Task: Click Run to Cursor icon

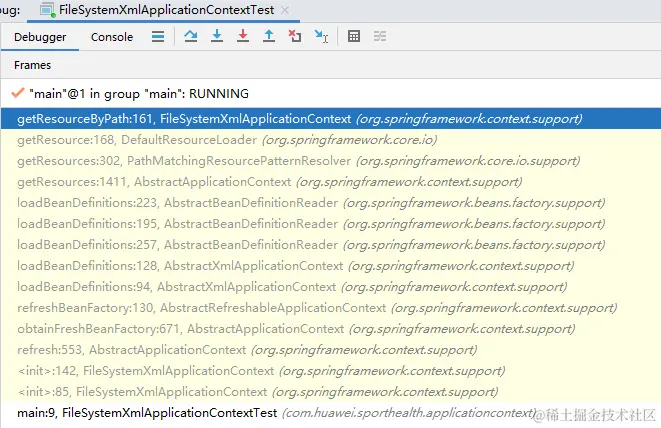Action: point(321,36)
